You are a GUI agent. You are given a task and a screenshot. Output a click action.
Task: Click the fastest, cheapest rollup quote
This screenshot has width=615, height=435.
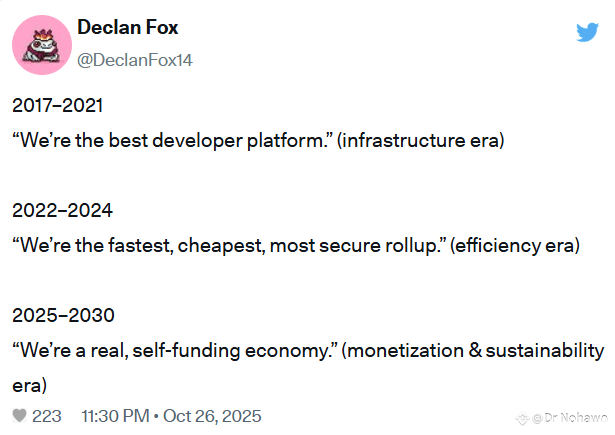[x=229, y=246]
